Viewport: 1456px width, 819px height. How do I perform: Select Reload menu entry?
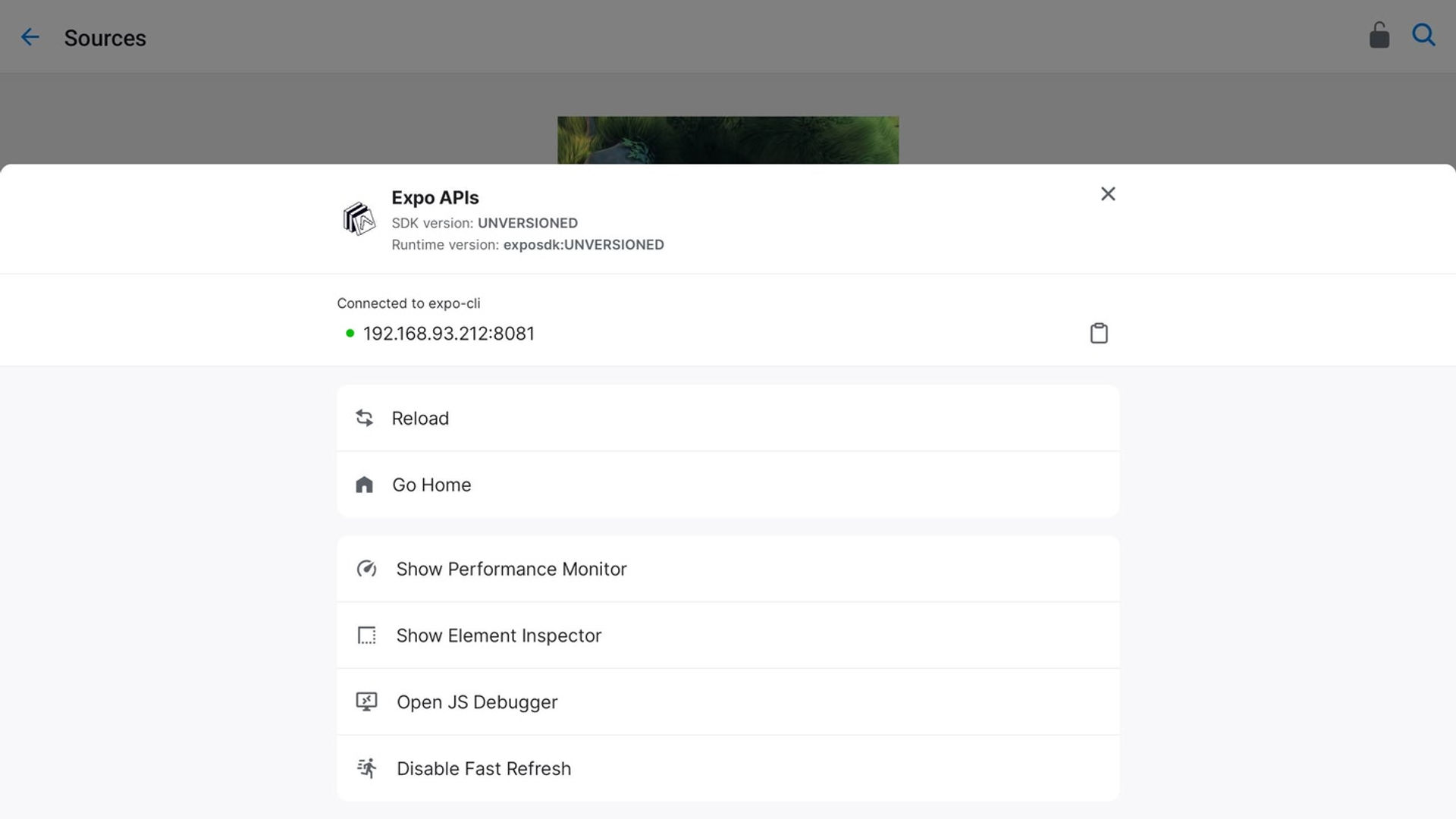pos(728,418)
